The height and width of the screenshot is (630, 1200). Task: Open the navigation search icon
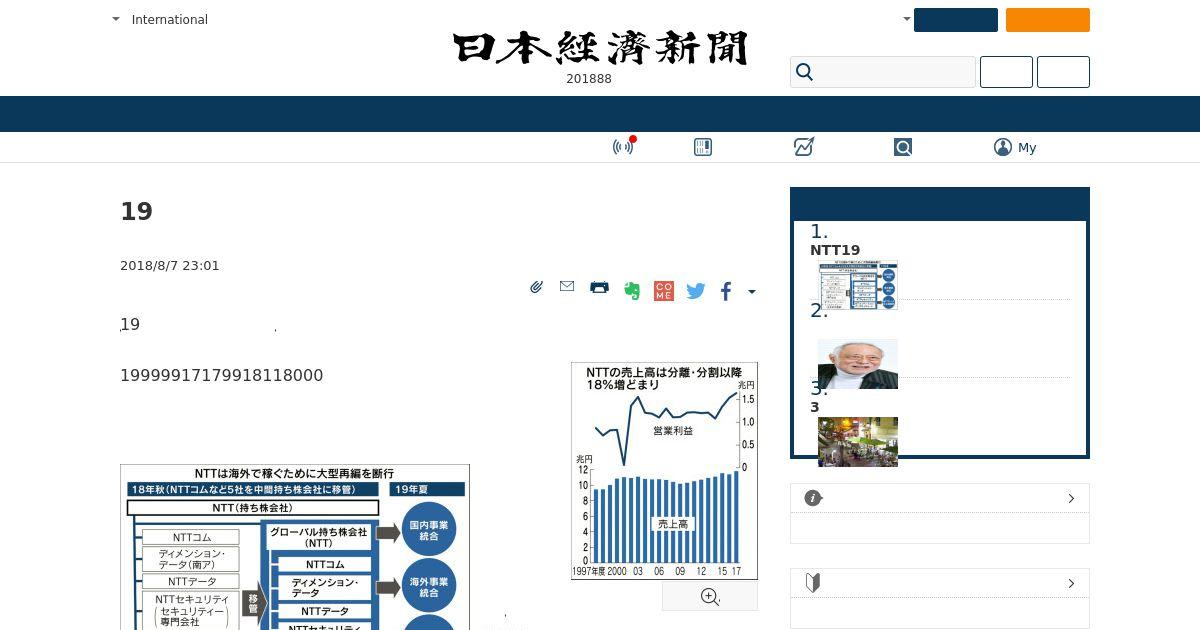903,147
